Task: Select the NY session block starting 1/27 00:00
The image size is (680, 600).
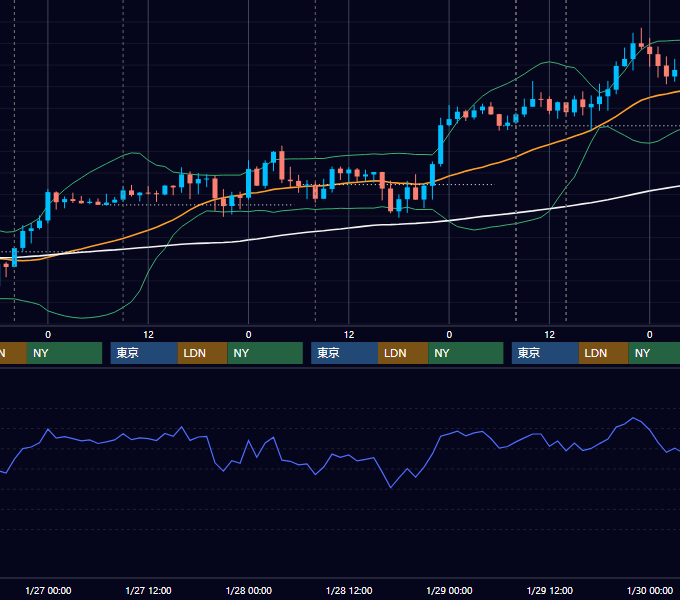Action: pos(65,353)
